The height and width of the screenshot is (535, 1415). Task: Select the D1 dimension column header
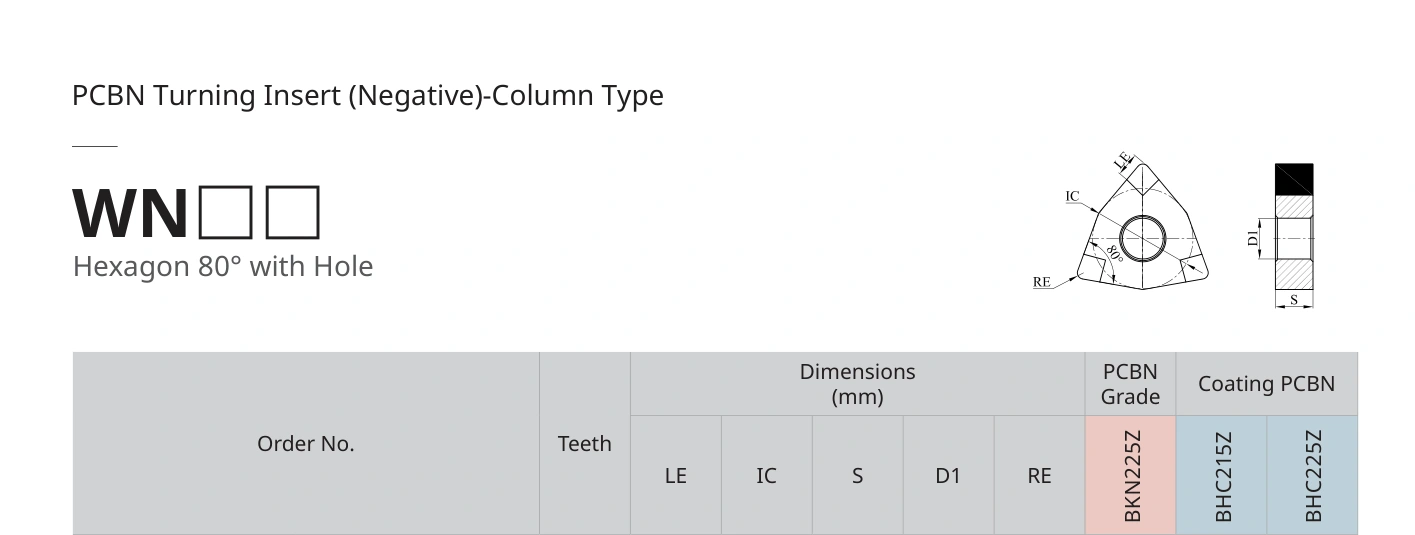948,476
